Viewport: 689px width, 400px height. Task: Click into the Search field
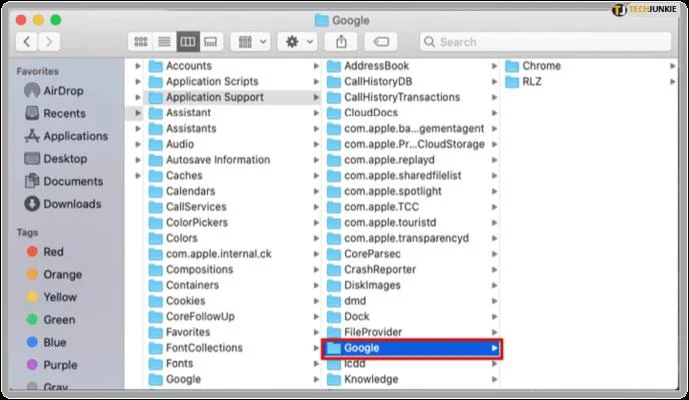point(545,42)
